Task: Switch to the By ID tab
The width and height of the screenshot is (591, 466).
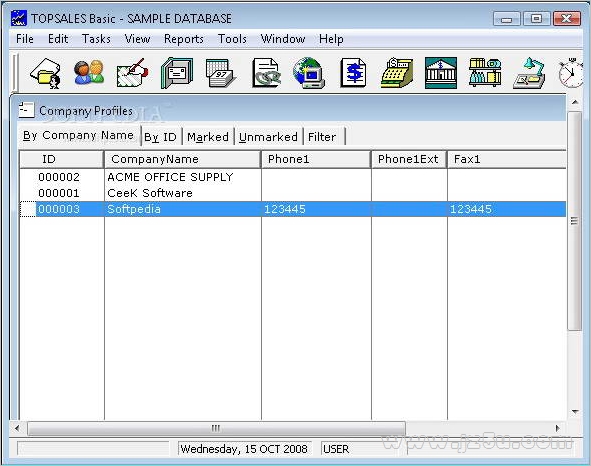Action: coord(160,137)
